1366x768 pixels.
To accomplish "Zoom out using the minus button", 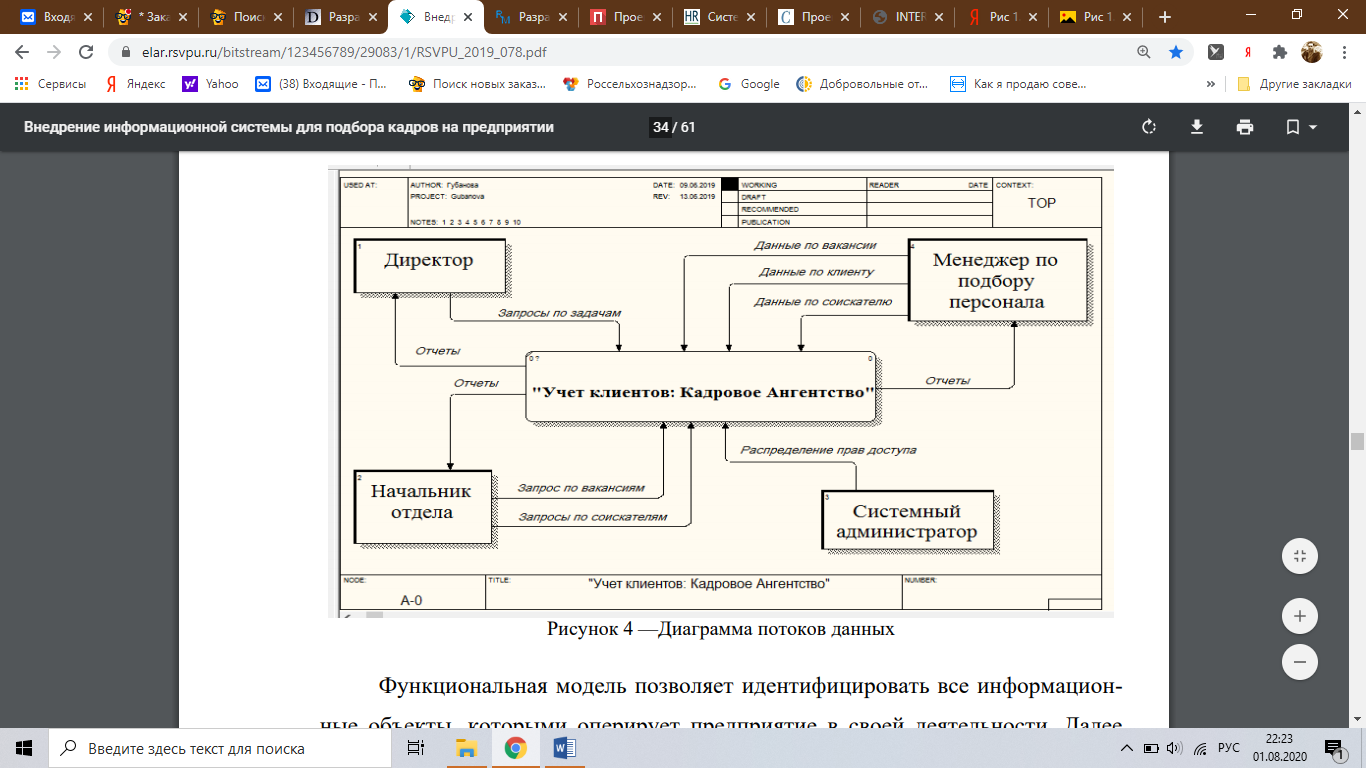I will (1299, 661).
